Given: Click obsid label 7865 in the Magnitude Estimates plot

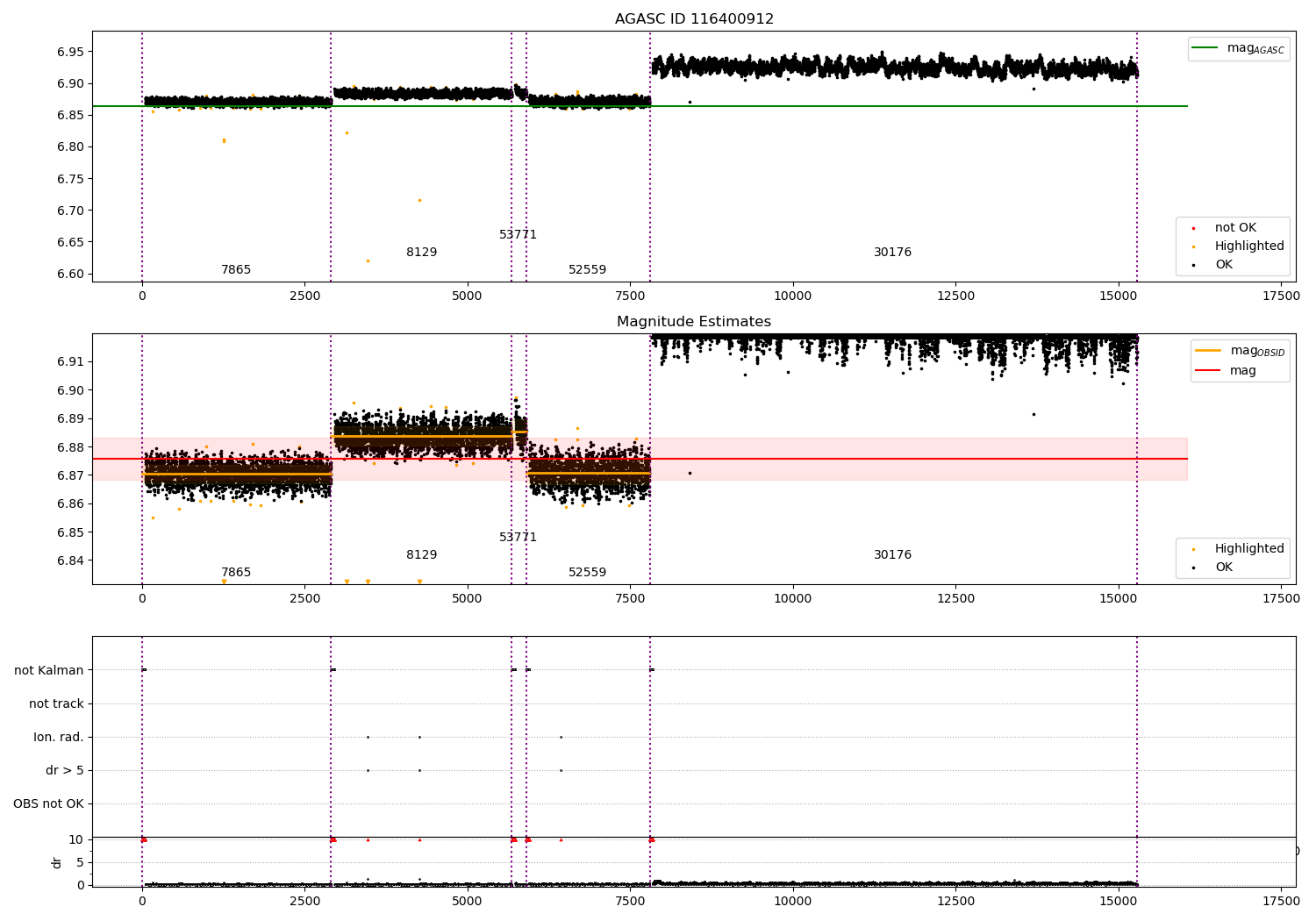Looking at the screenshot, I should click(236, 573).
